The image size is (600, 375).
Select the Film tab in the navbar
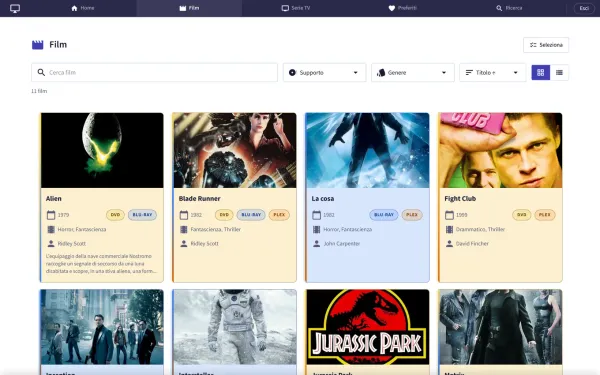[x=189, y=8]
